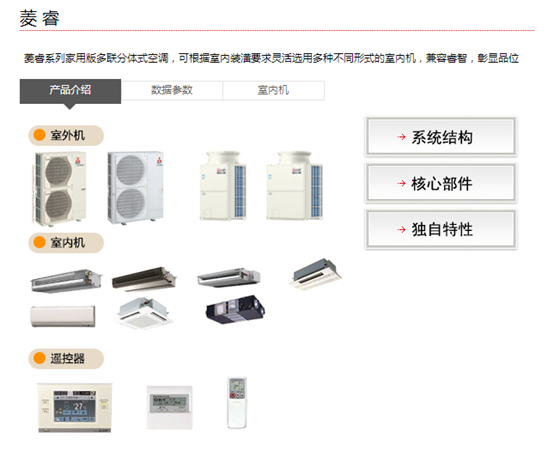Click the one-way cassette indoor unit image
The width and height of the screenshot is (554, 449).
pos(316,274)
